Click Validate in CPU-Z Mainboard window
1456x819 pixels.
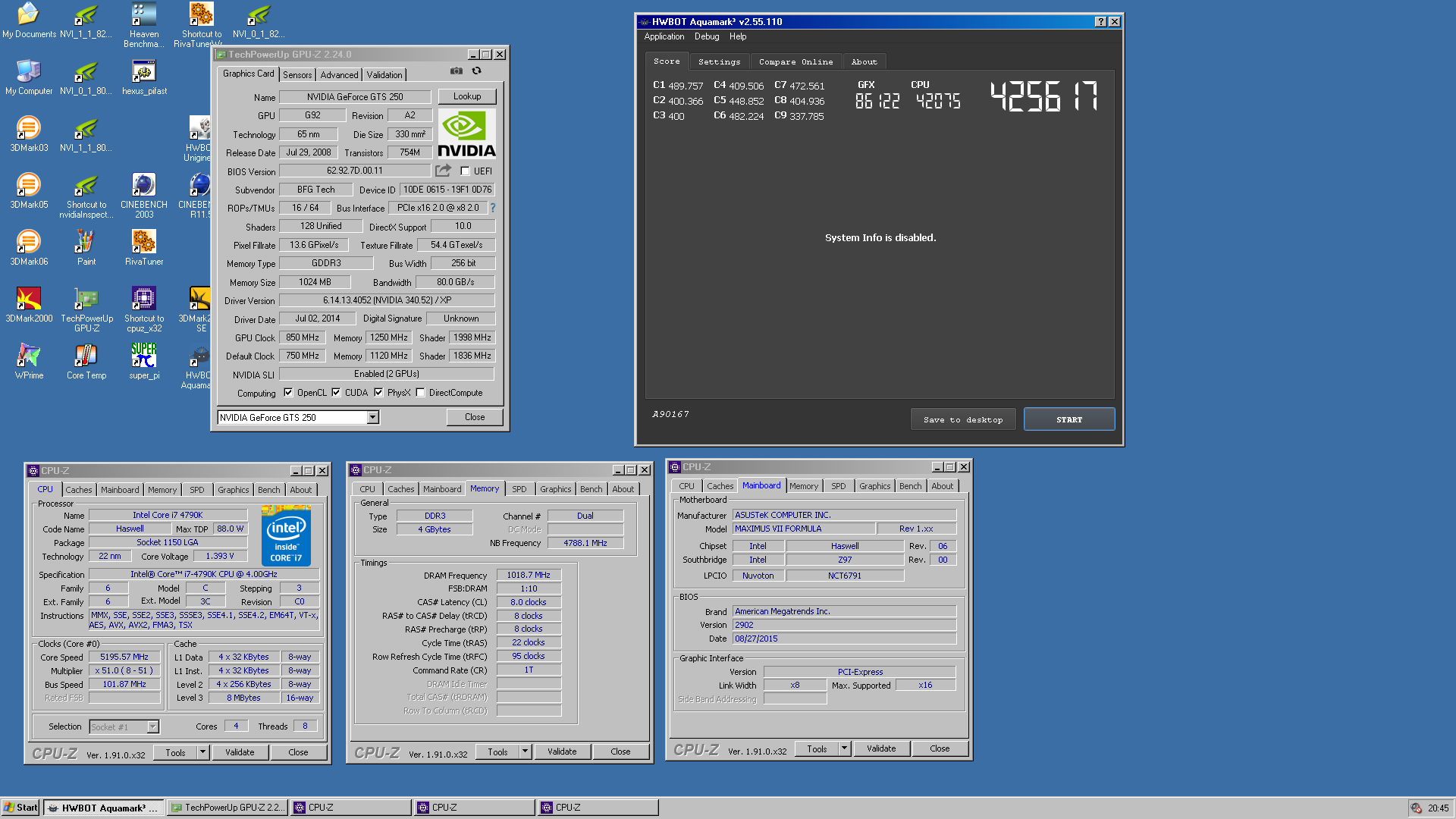881,748
